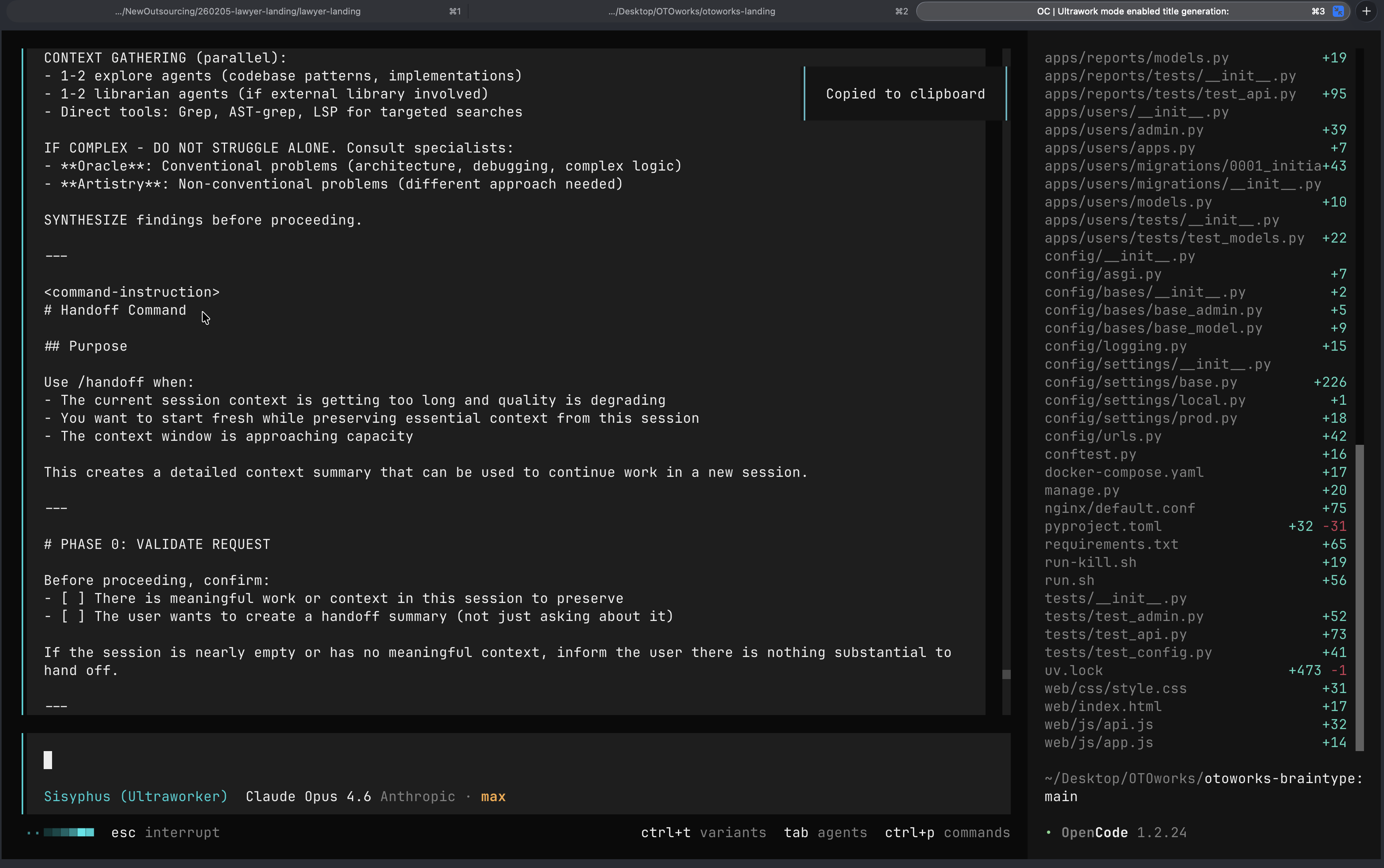Click the conversation pane scrollbar thumb
This screenshot has height=868, width=1384.
pyautogui.click(x=1006, y=674)
